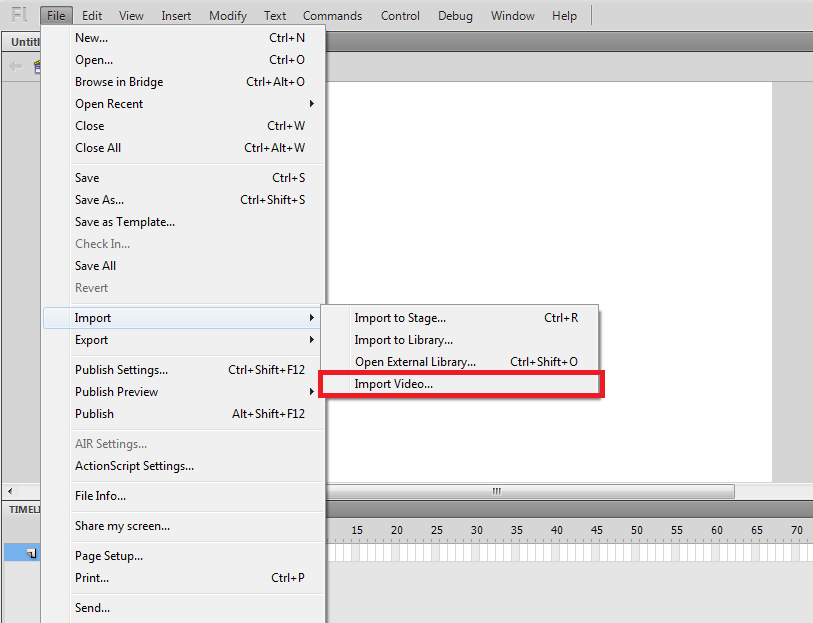This screenshot has height=623, width=813.
Task: Click frame 70 on the timeline ruler
Action: pos(797,530)
